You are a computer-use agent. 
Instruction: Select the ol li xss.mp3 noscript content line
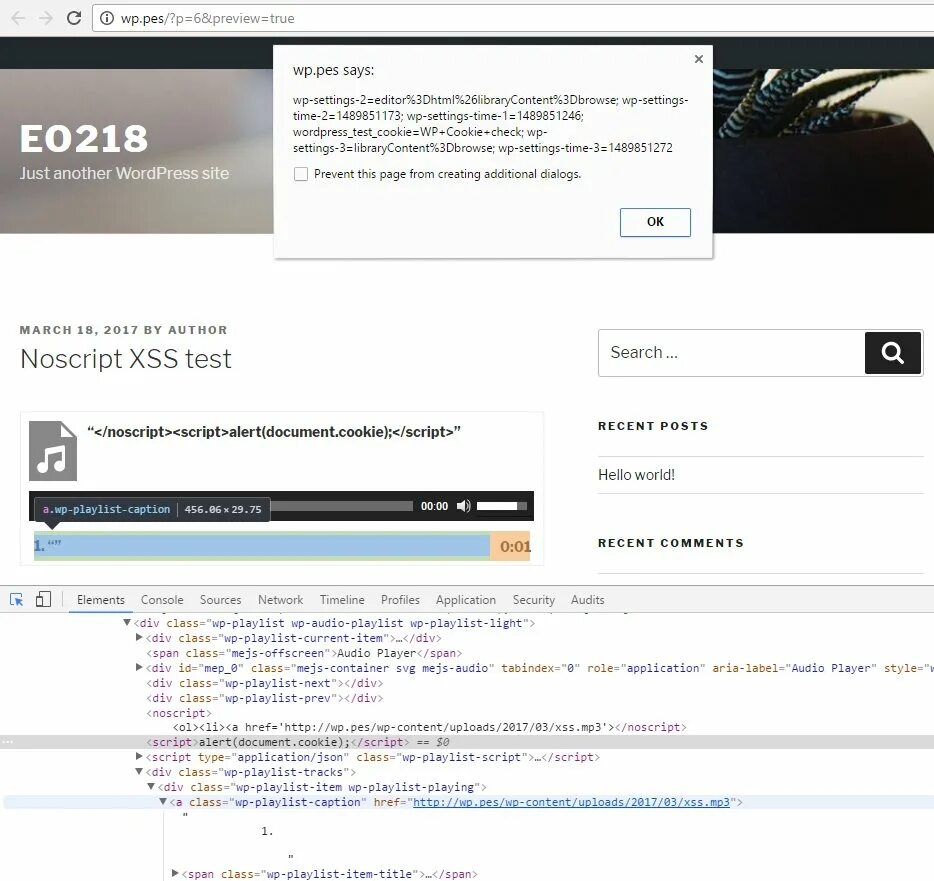[429, 727]
